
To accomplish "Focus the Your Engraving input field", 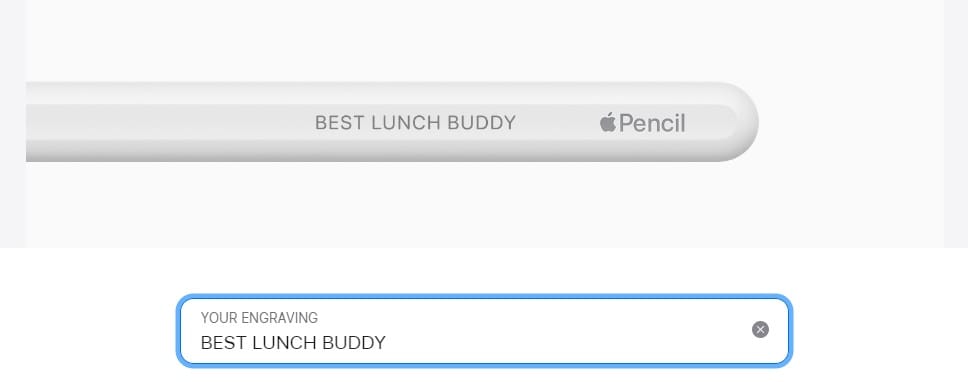I will tap(484, 331).
